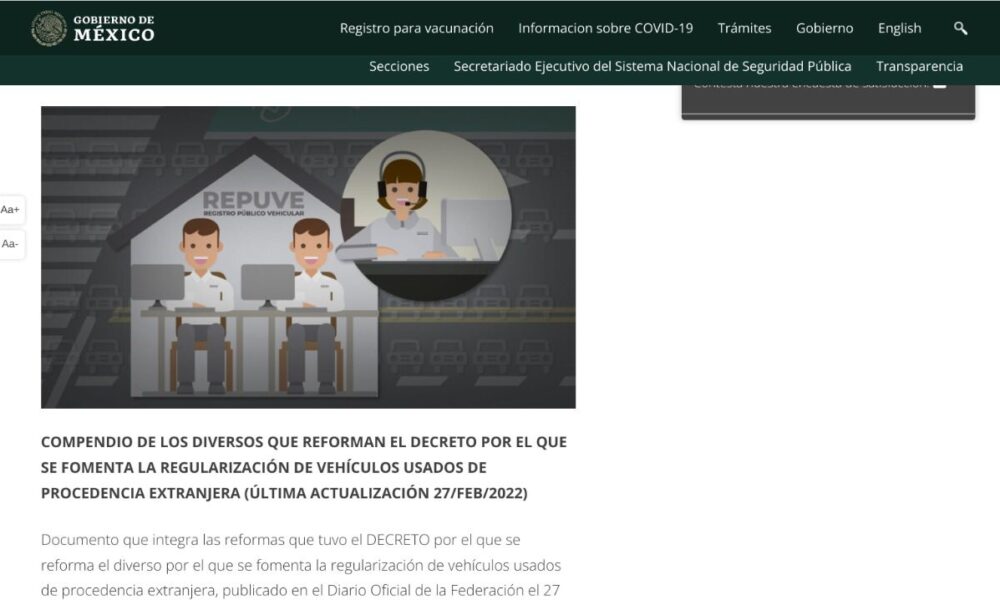This screenshot has width=1000, height=600.
Task: Go to Informacion sobre COVID-19
Action: pos(605,28)
